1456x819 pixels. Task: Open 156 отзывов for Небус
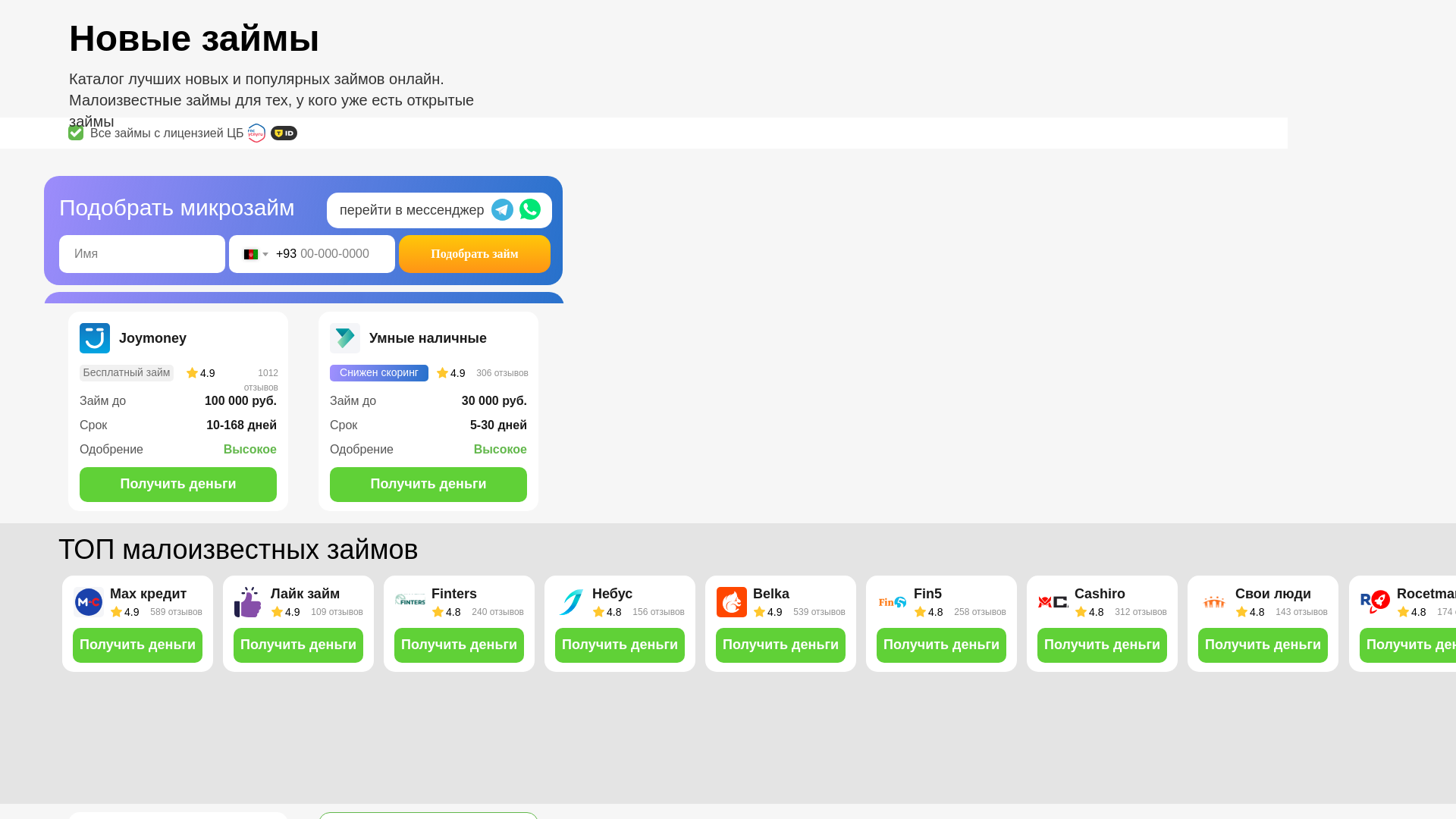pos(658,612)
